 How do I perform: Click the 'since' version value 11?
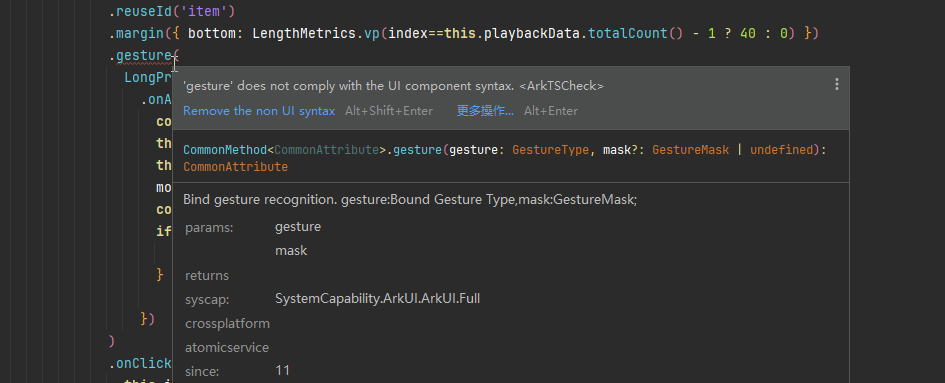(282, 371)
